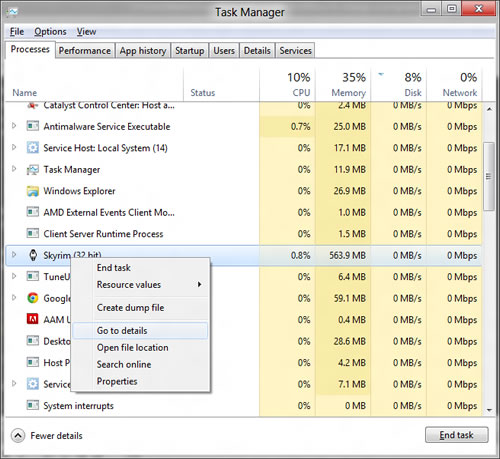Sort by the Status column header

pos(221,84)
